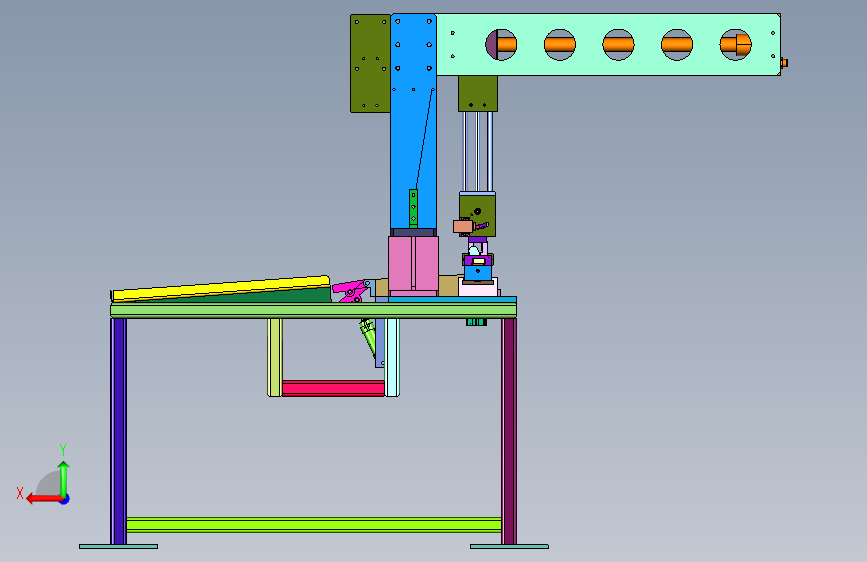Viewport: 867px width, 562px height.
Task: Click the green Y axis arrow
Action: (64, 478)
